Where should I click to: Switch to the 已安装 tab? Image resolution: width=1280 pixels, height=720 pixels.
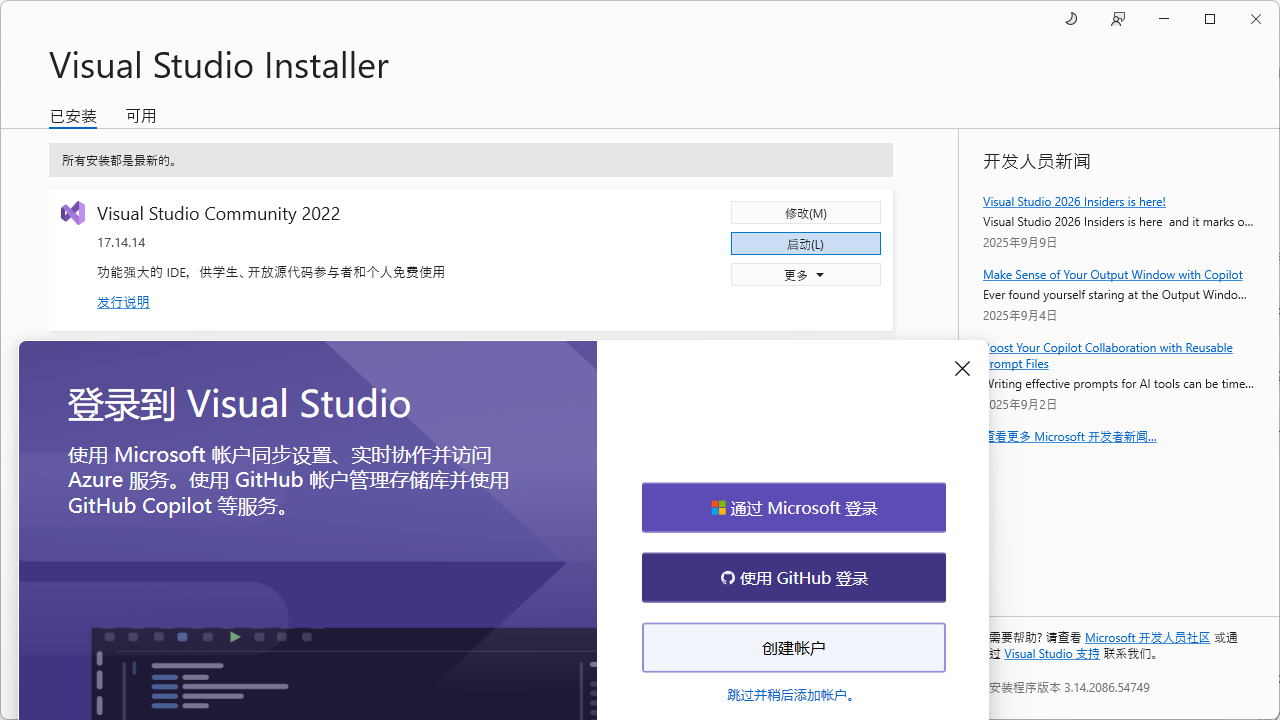tap(73, 116)
